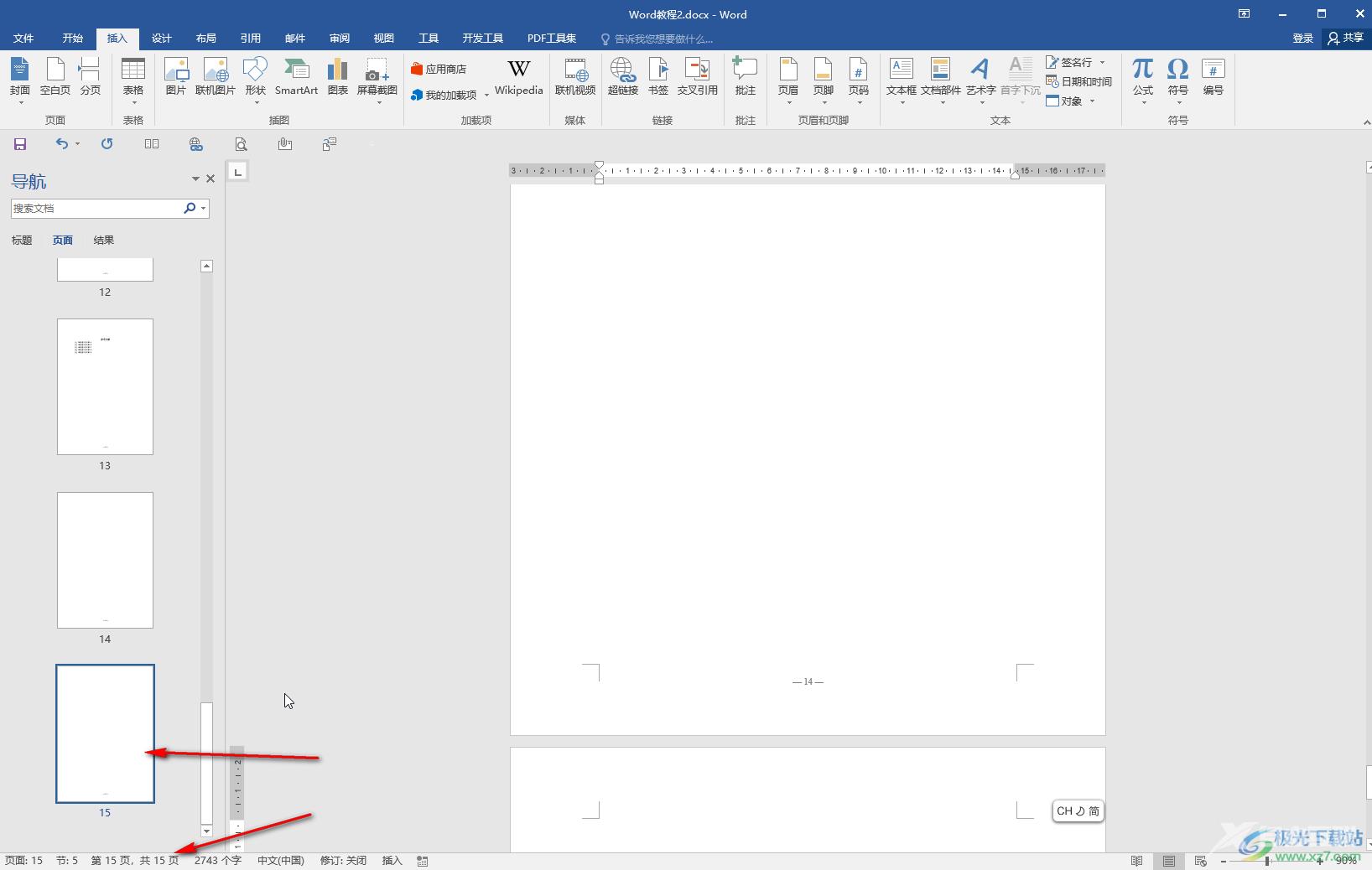Image resolution: width=1372 pixels, height=870 pixels.
Task: Share the document (共享)
Action: pos(1346,38)
